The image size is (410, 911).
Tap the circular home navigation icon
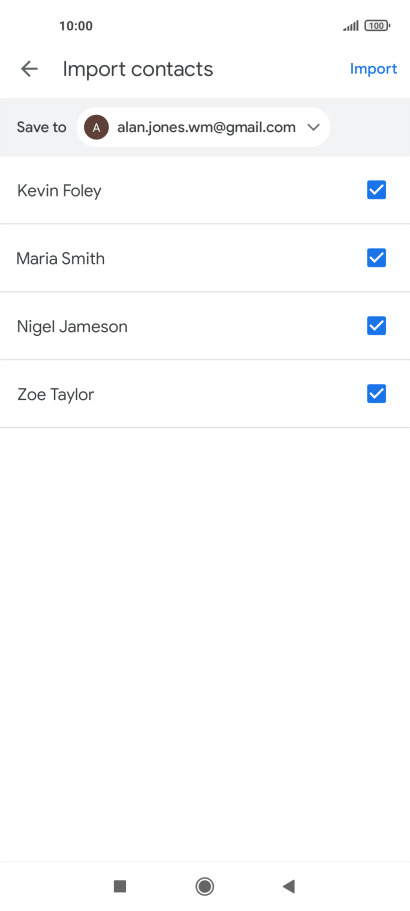(x=204, y=886)
